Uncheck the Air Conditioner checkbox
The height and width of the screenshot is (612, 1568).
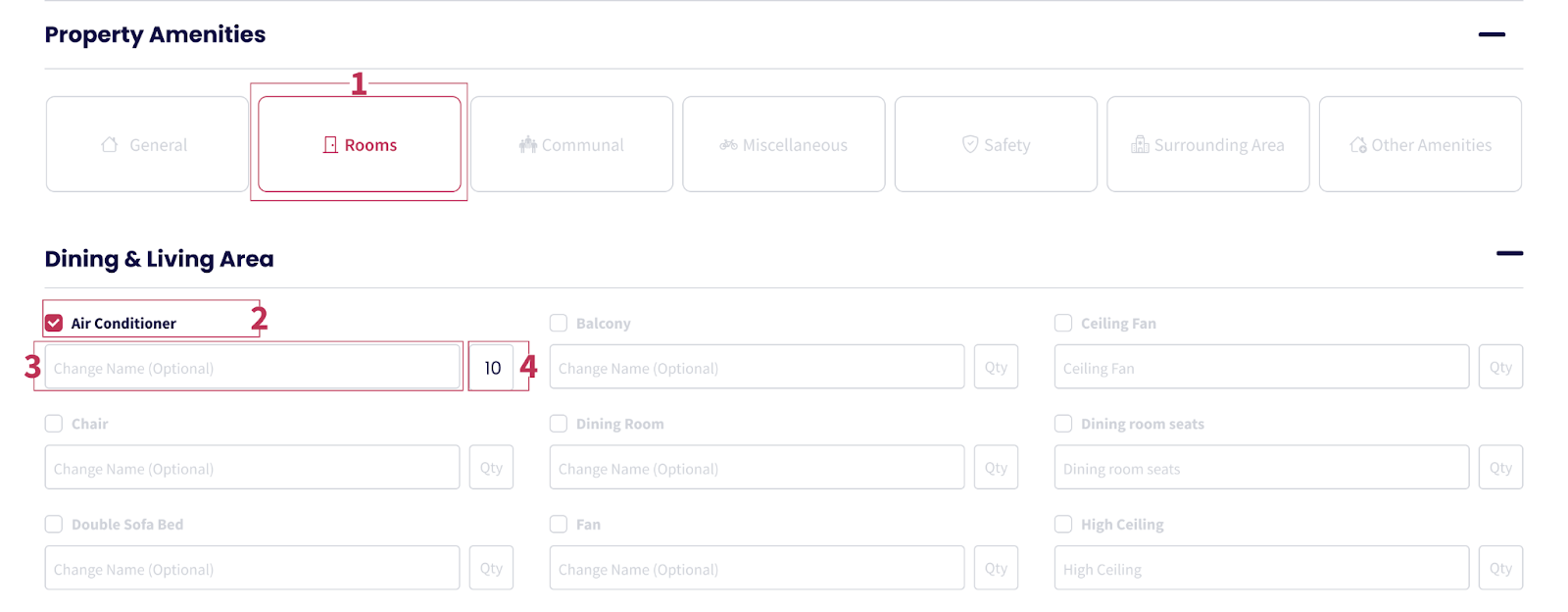[x=54, y=323]
